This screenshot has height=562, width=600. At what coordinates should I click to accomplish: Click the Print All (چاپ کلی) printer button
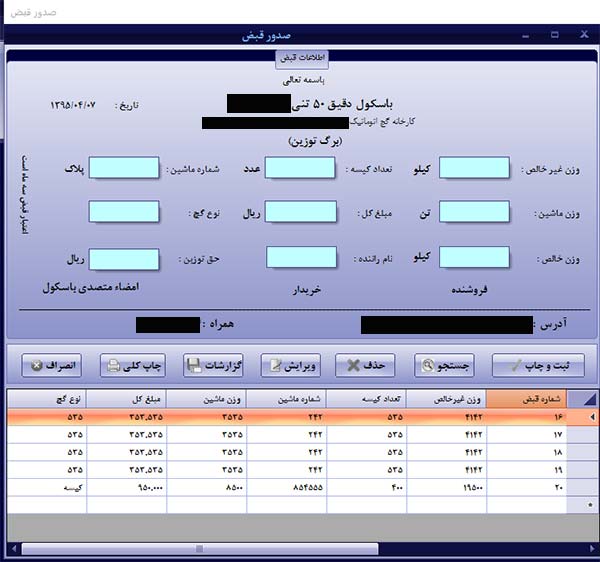coord(140,365)
